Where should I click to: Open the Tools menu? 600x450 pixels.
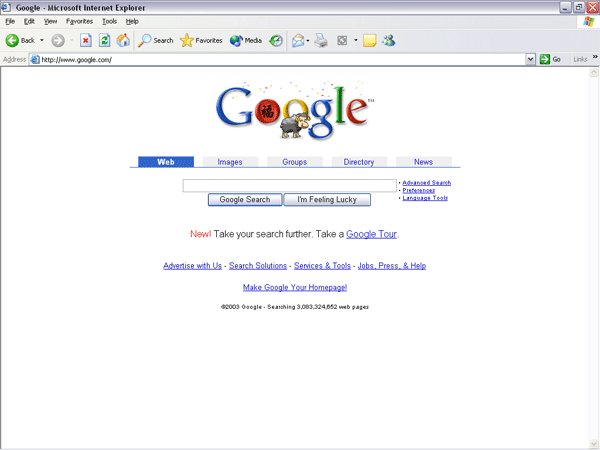[x=109, y=21]
